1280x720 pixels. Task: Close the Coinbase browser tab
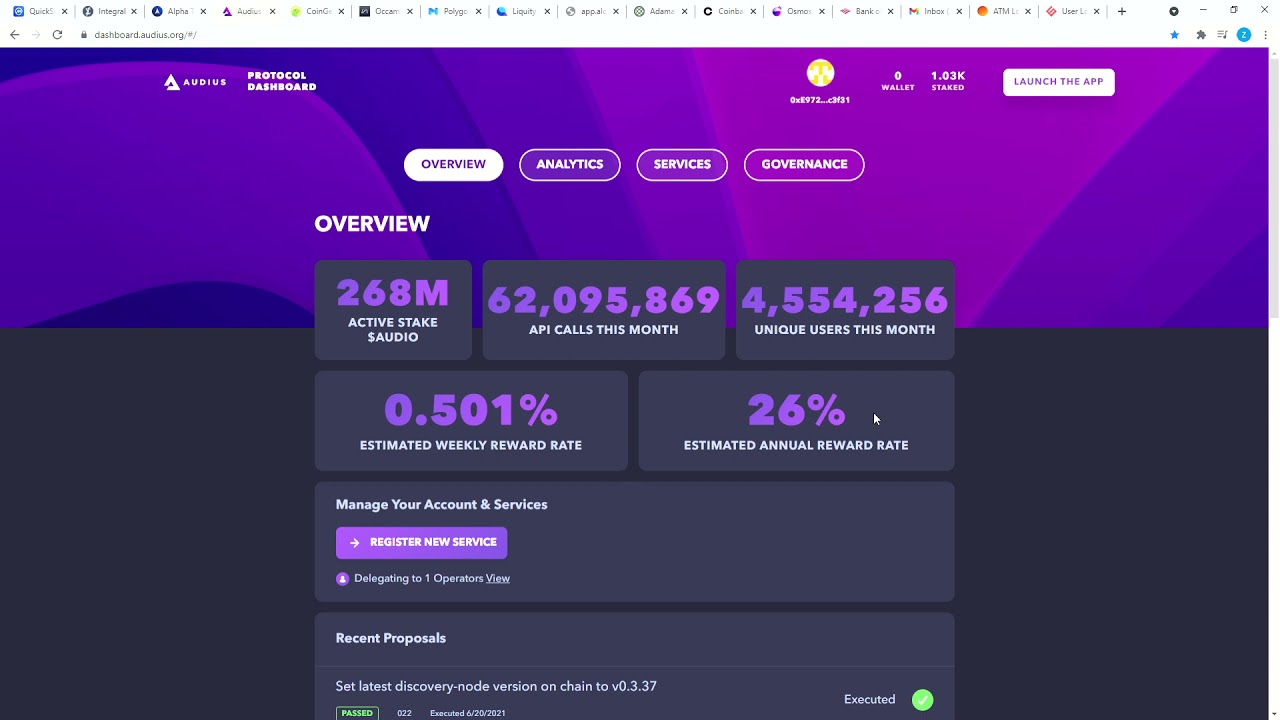pos(754,12)
